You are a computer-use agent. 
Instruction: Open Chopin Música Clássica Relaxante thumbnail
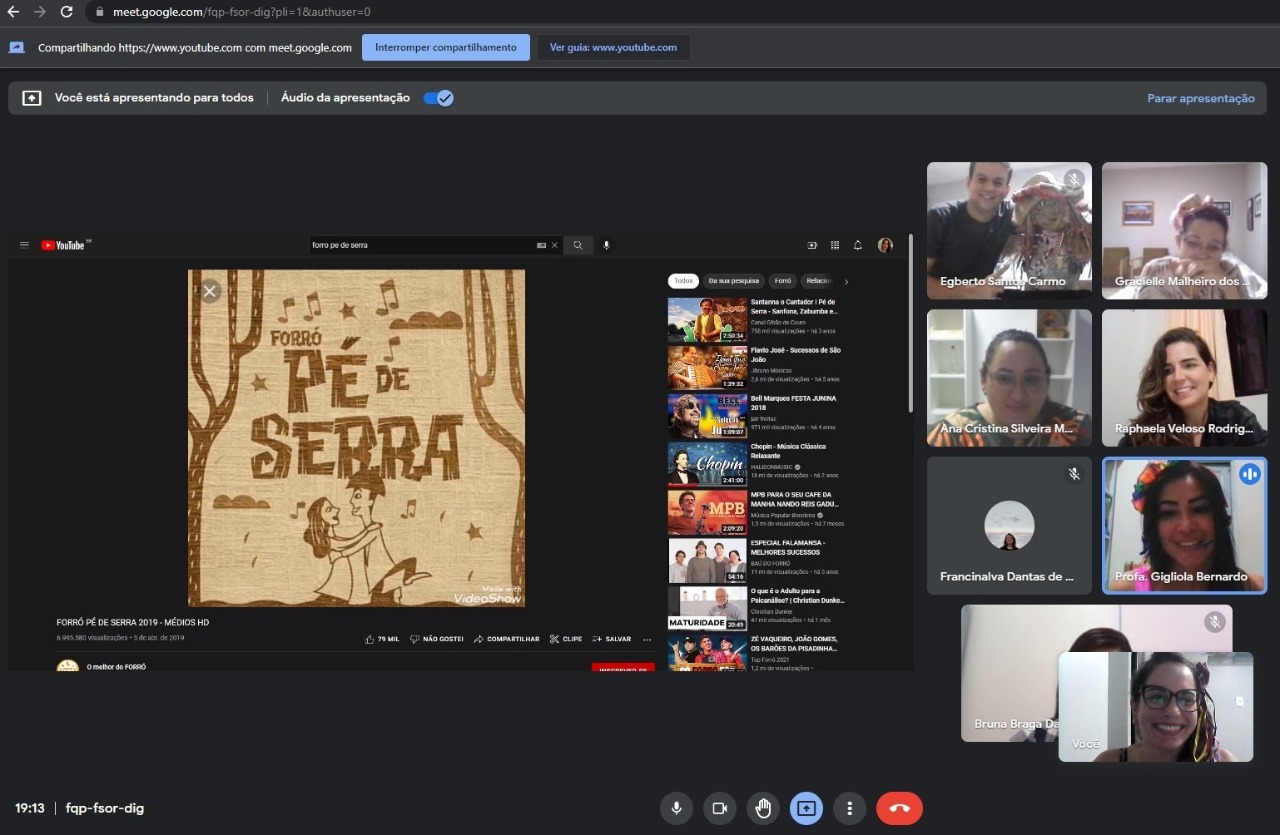point(707,463)
